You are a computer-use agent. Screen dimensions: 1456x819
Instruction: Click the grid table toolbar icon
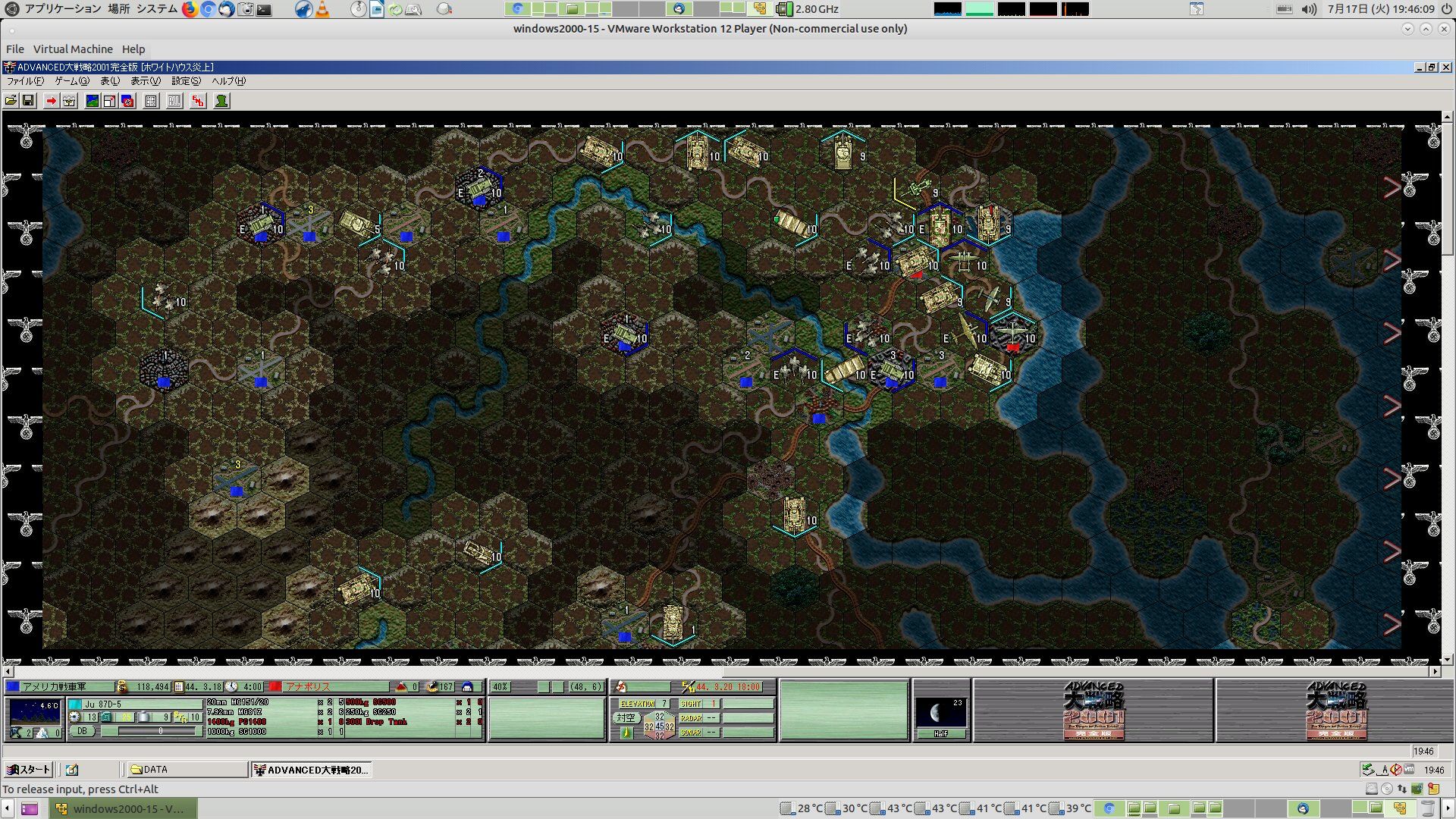pos(151,101)
